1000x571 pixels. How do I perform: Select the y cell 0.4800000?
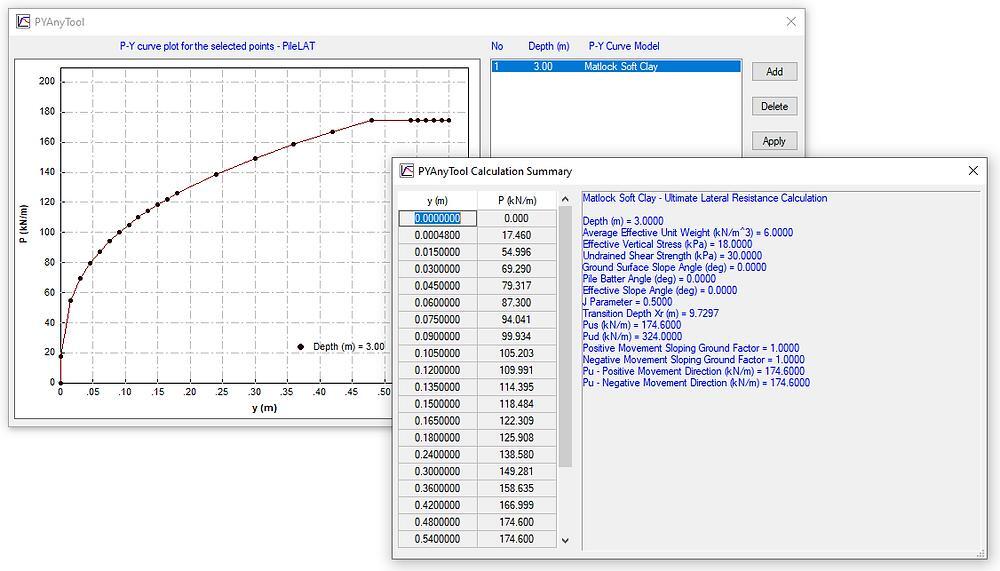coord(438,523)
